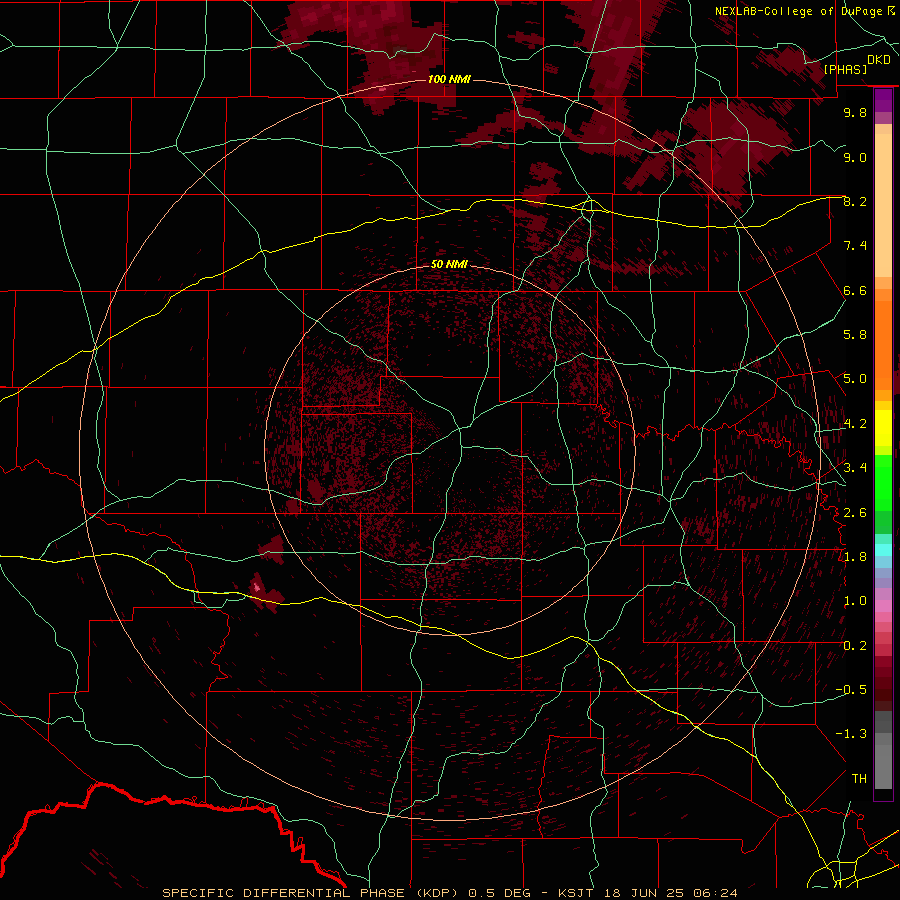Click the 100 NMI range ring label
Image resolution: width=900 pixels, height=900 pixels.
point(449,79)
